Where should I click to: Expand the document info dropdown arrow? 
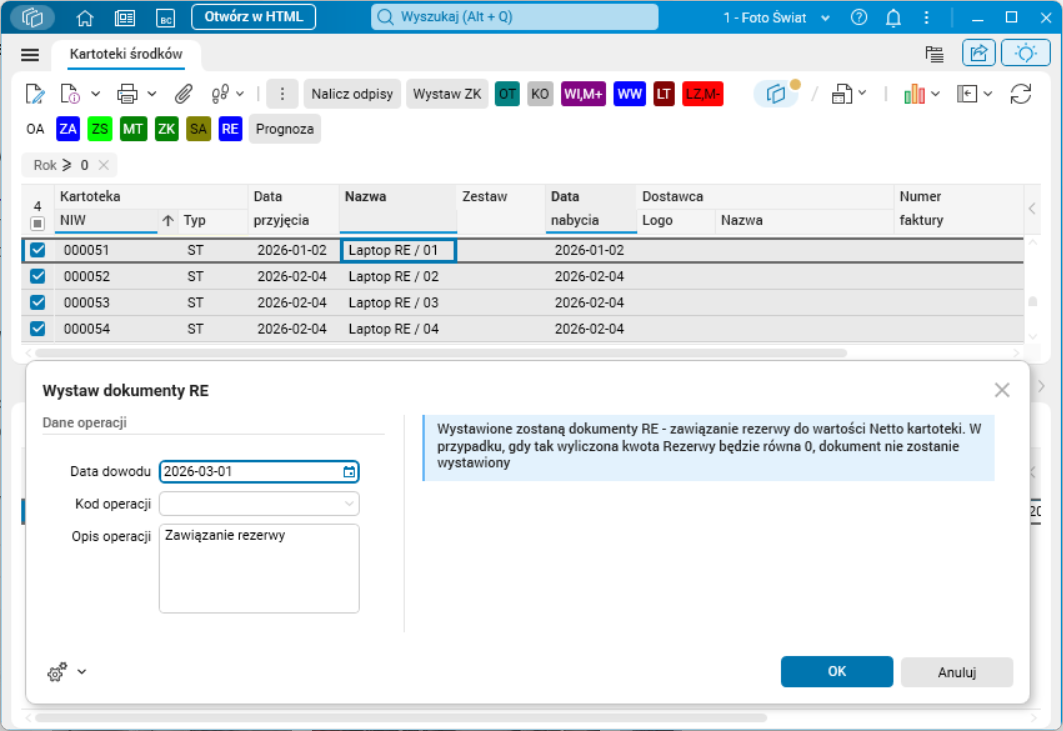96,94
